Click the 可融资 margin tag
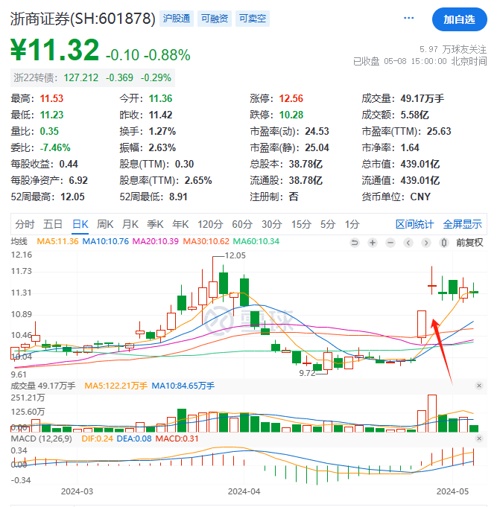The width and height of the screenshot is (500, 507). (x=214, y=18)
